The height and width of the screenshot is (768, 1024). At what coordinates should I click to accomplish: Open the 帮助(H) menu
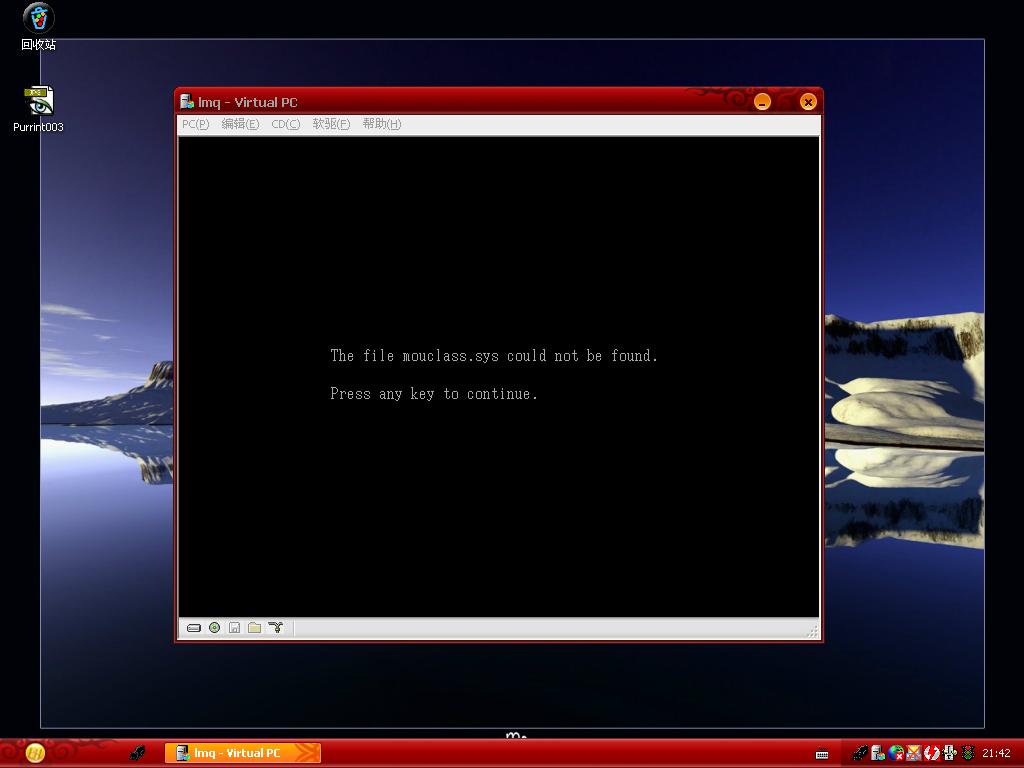[x=382, y=124]
